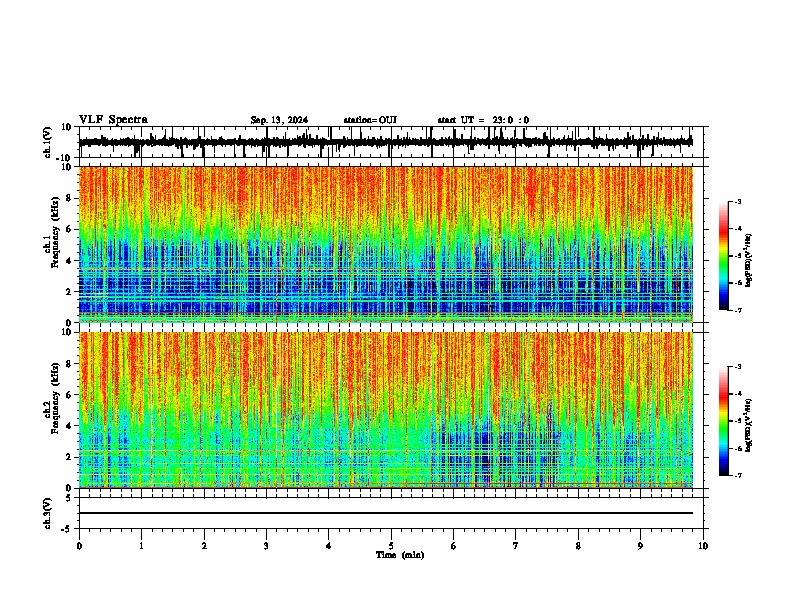Screen dimensions: 792x612
Task: Click the ch.1 frequency tick "2"
Action: pos(69,291)
